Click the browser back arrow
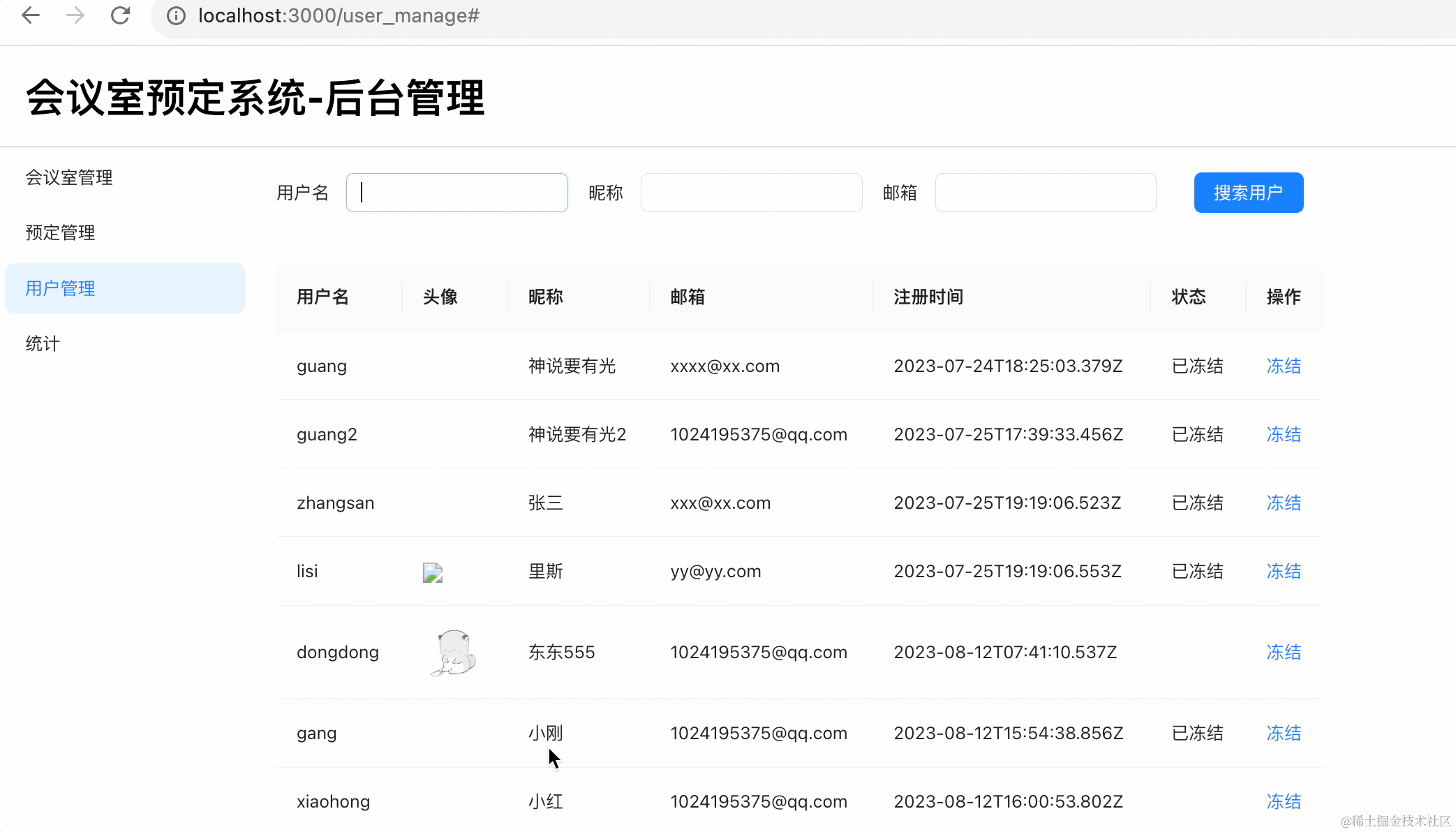 point(31,15)
